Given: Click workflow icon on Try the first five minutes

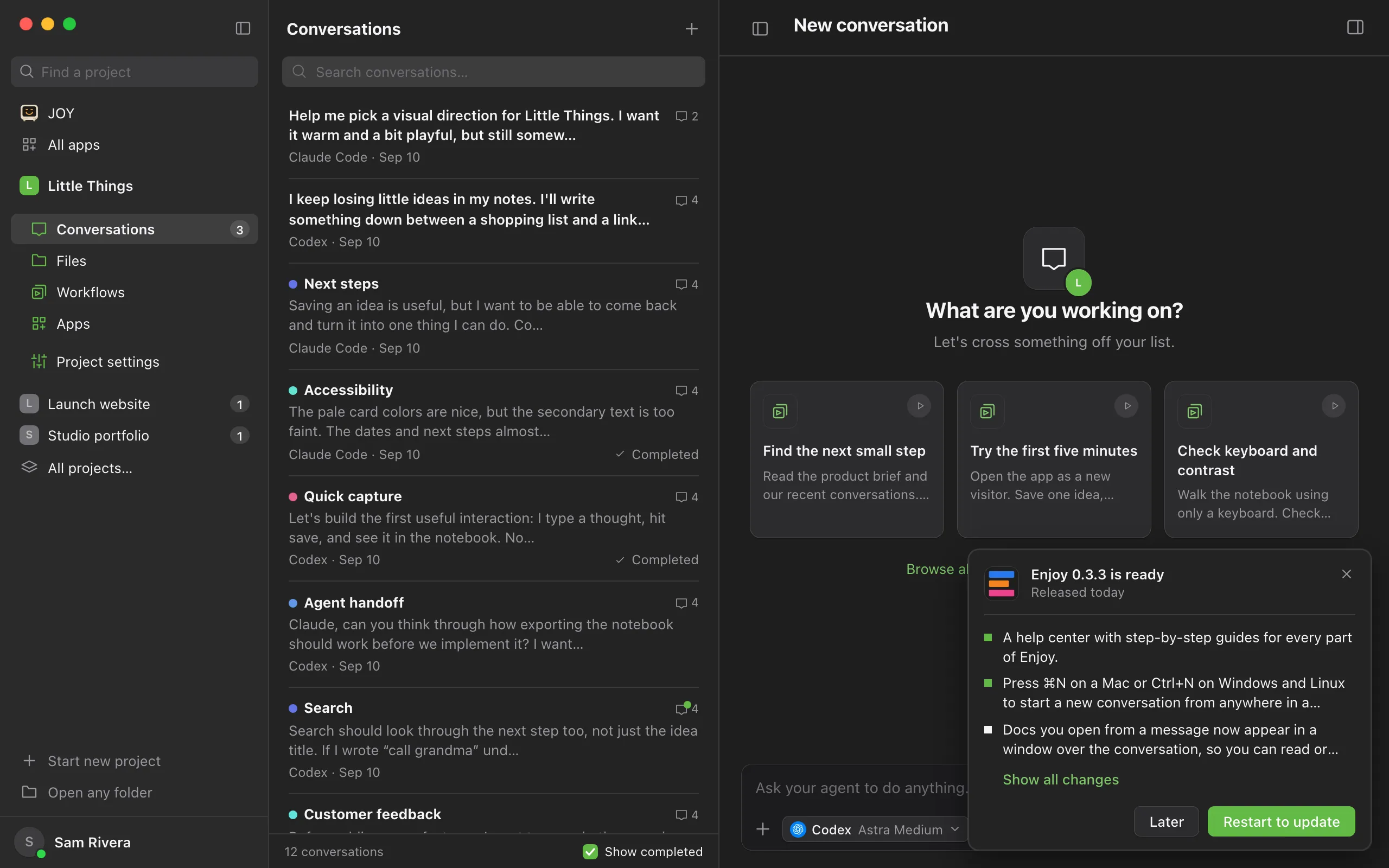Looking at the screenshot, I should point(987,411).
